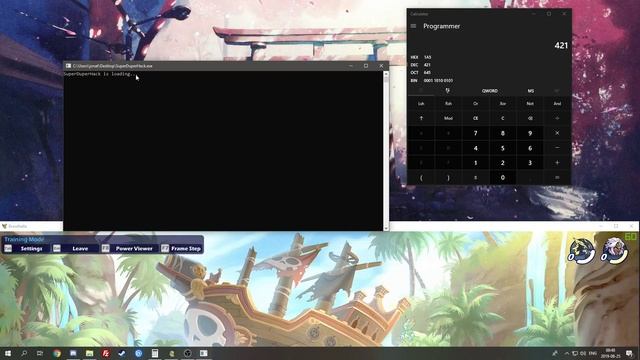The image size is (640, 360).
Task: Select the OCT base row in Calculator
Action: pyautogui.click(x=489, y=73)
